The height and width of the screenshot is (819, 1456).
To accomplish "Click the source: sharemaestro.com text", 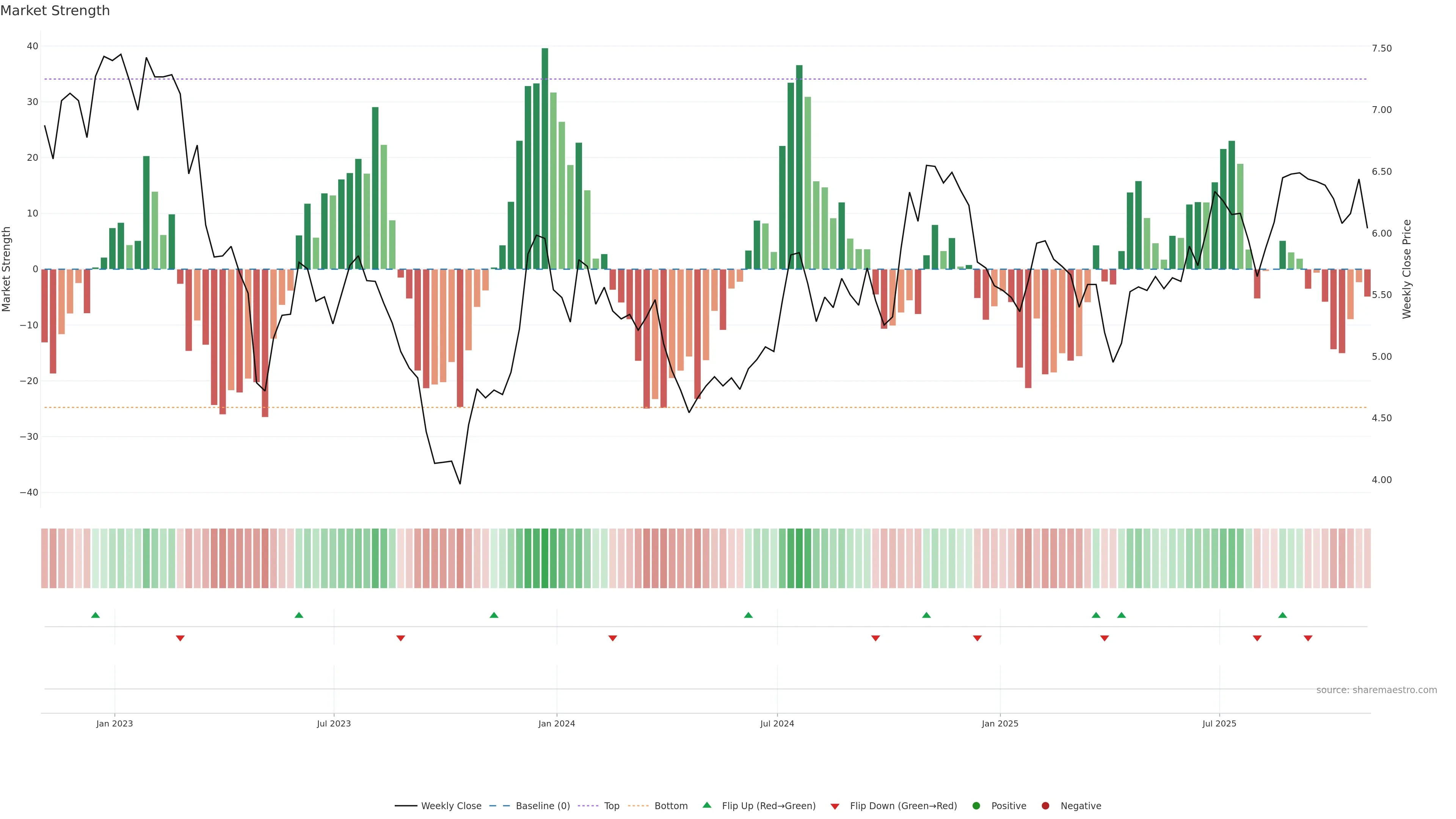I will (x=1376, y=690).
